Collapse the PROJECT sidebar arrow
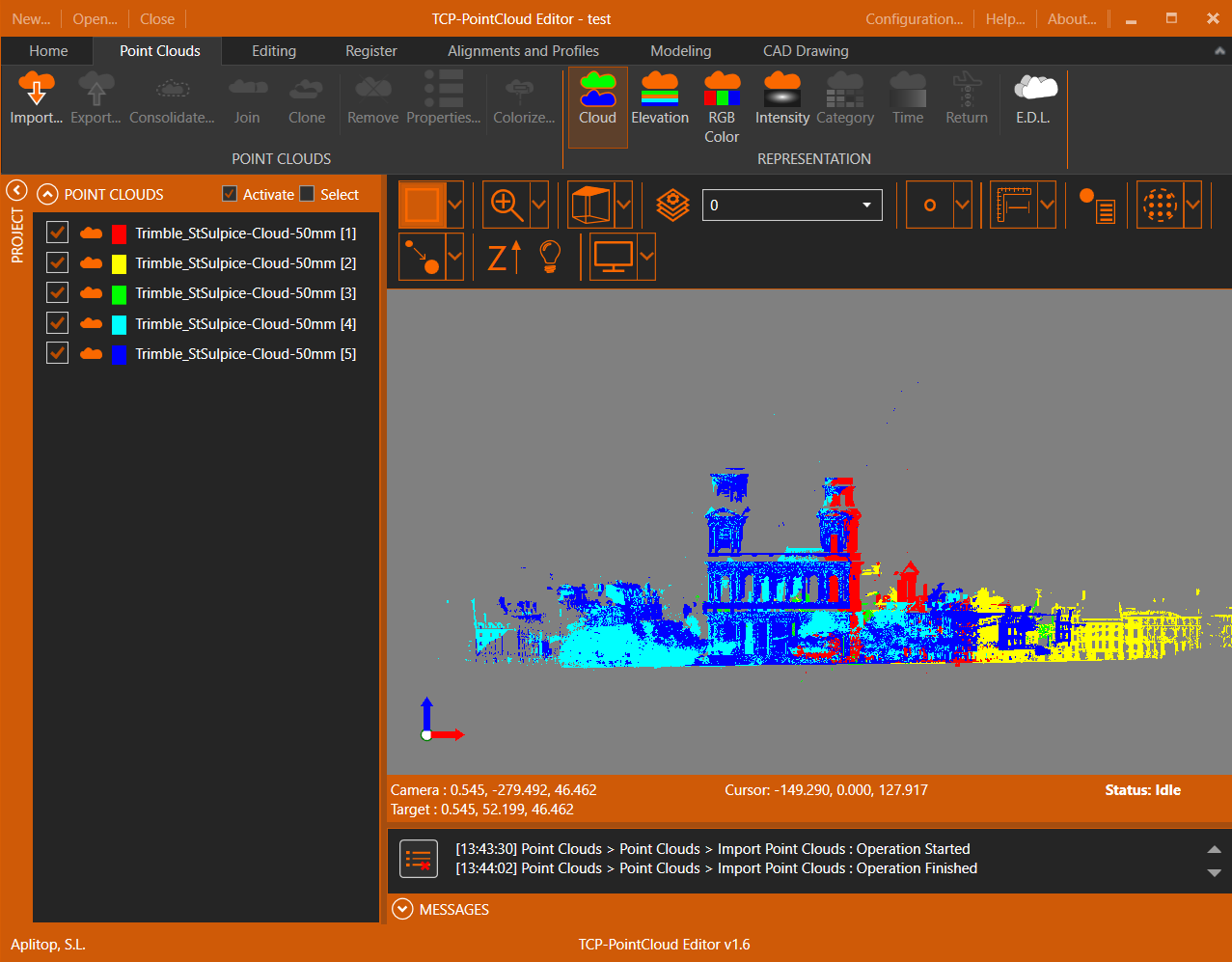Viewport: 1232px width, 962px height. pos(16,190)
